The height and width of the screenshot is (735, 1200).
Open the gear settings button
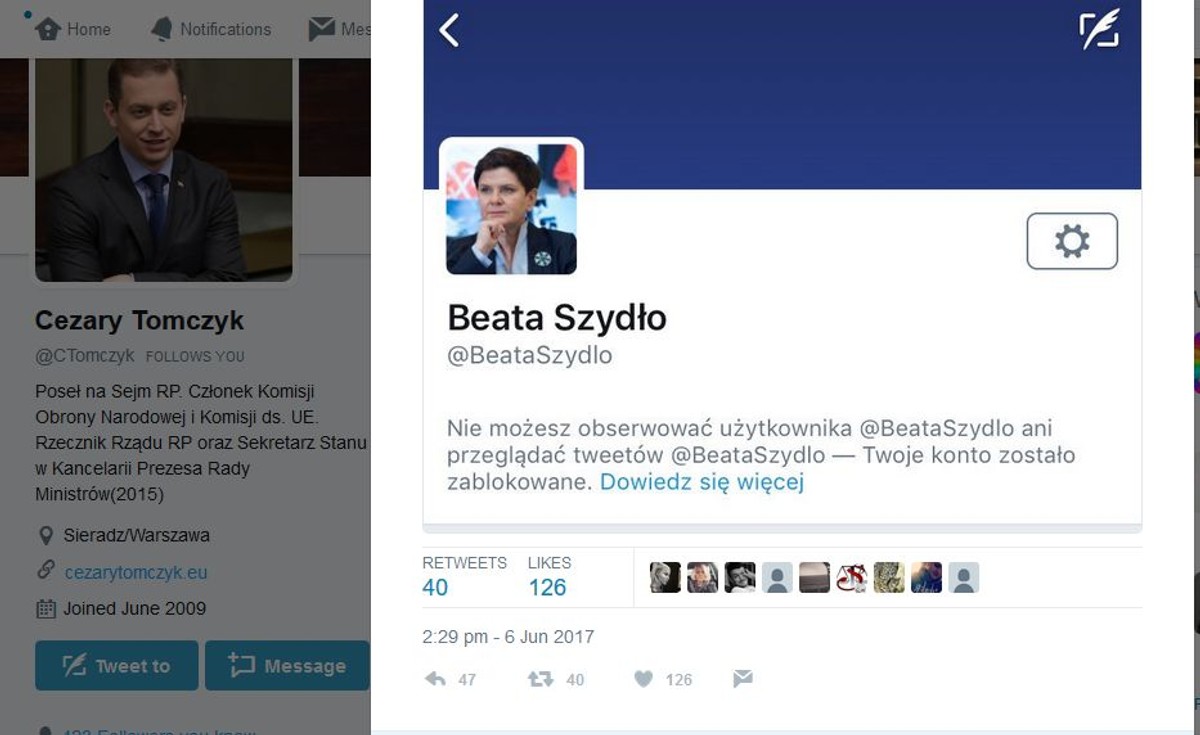[1072, 241]
